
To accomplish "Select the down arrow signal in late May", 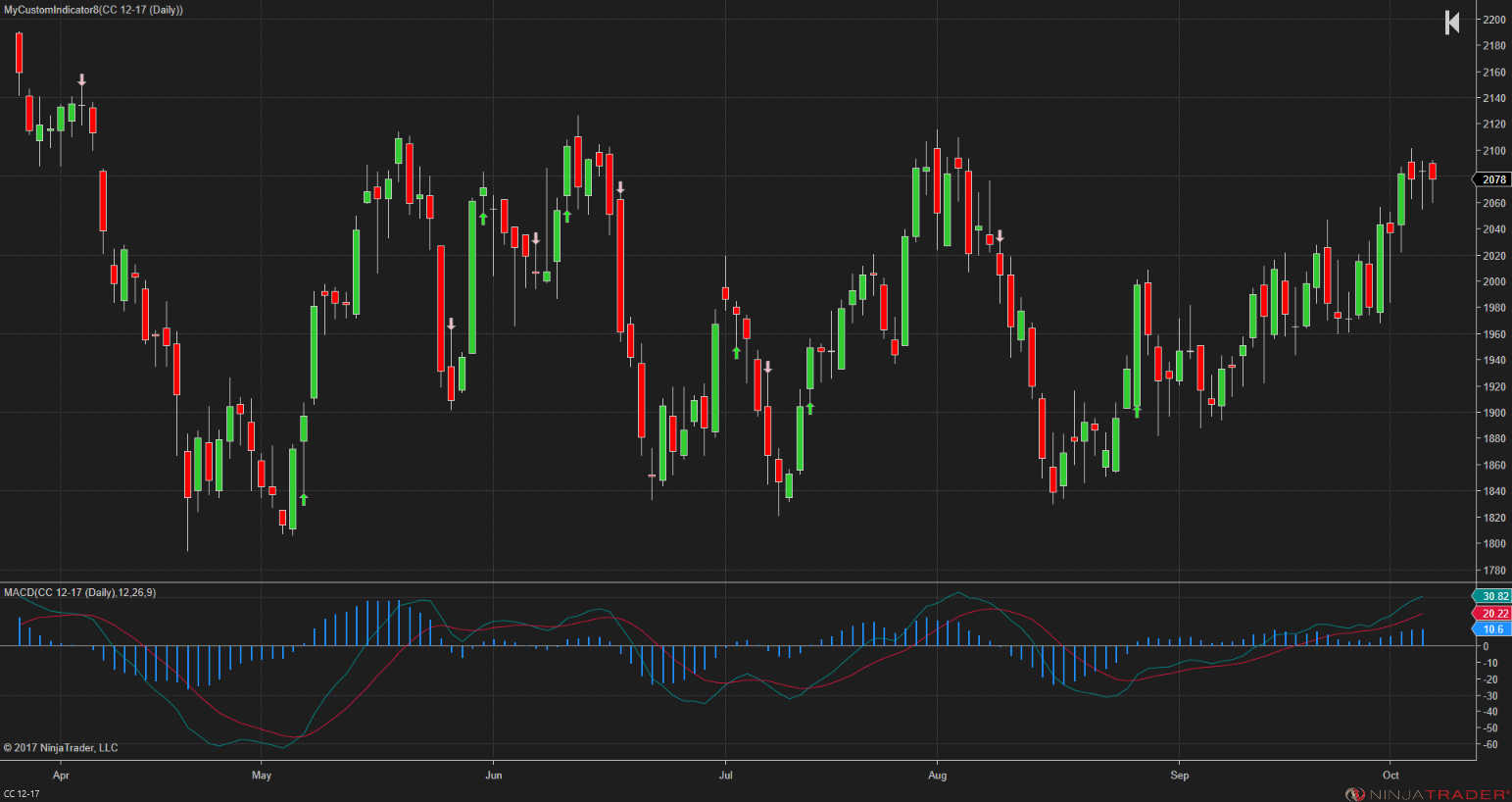I will (x=451, y=324).
